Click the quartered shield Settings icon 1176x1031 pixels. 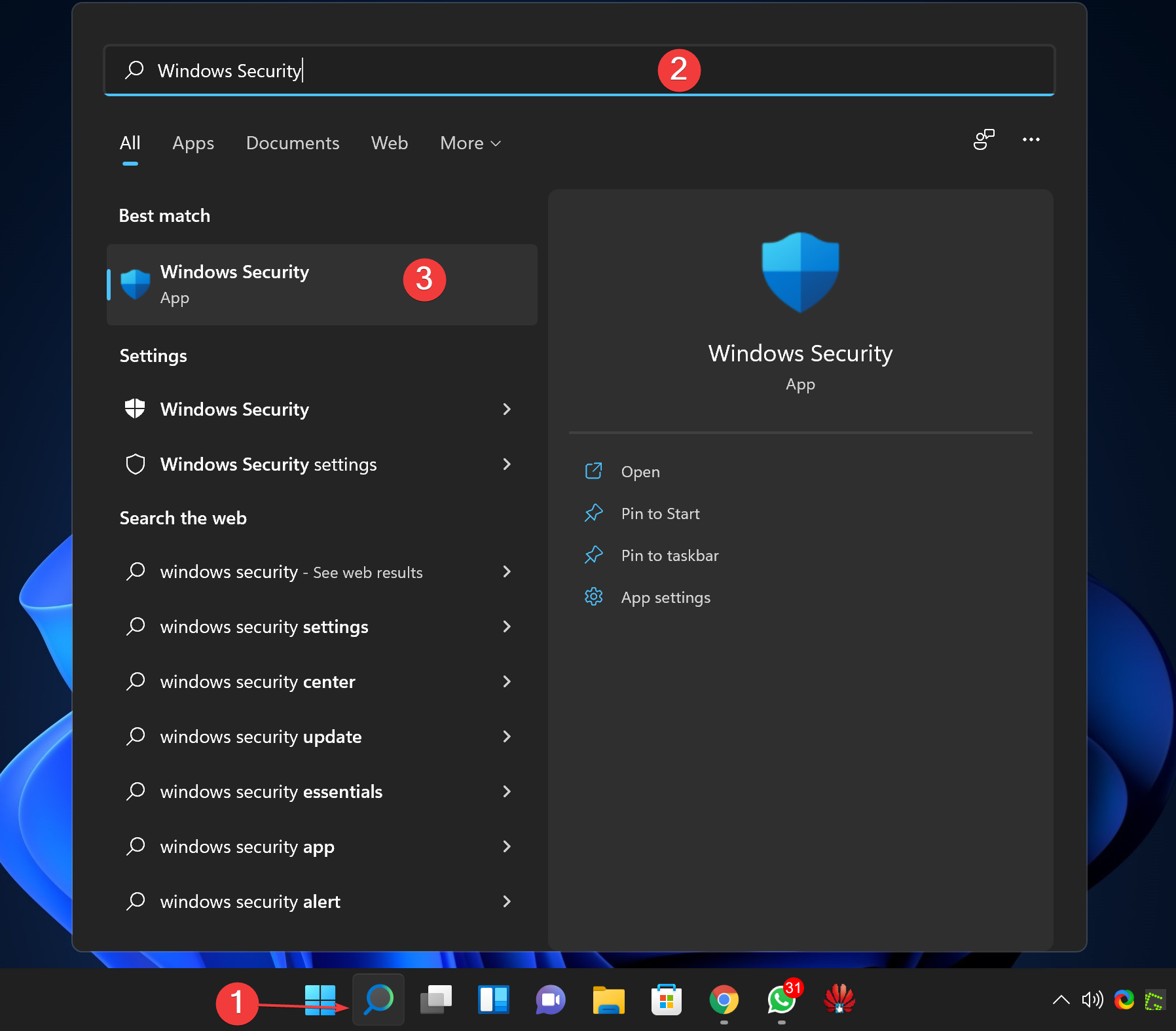(135, 408)
